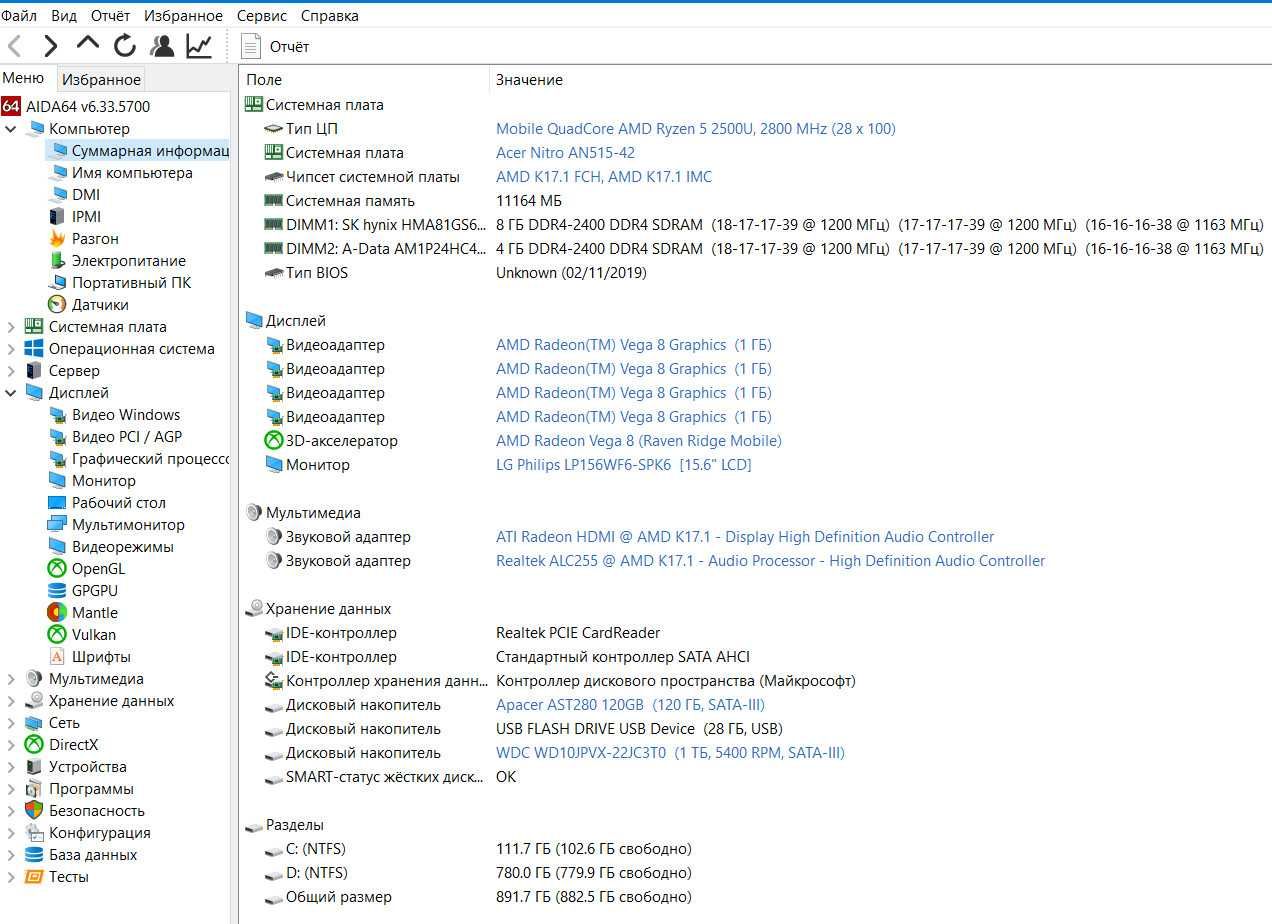1272x924 pixels.
Task: Open the user profile toolbar icon
Action: tap(162, 46)
